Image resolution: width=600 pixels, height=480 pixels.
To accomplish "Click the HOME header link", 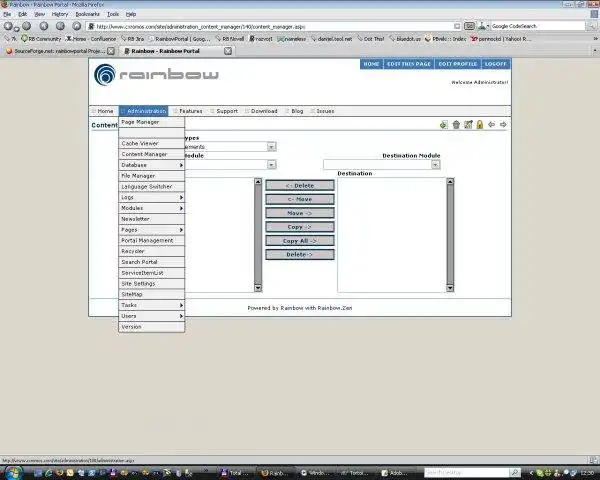I will point(371,64).
